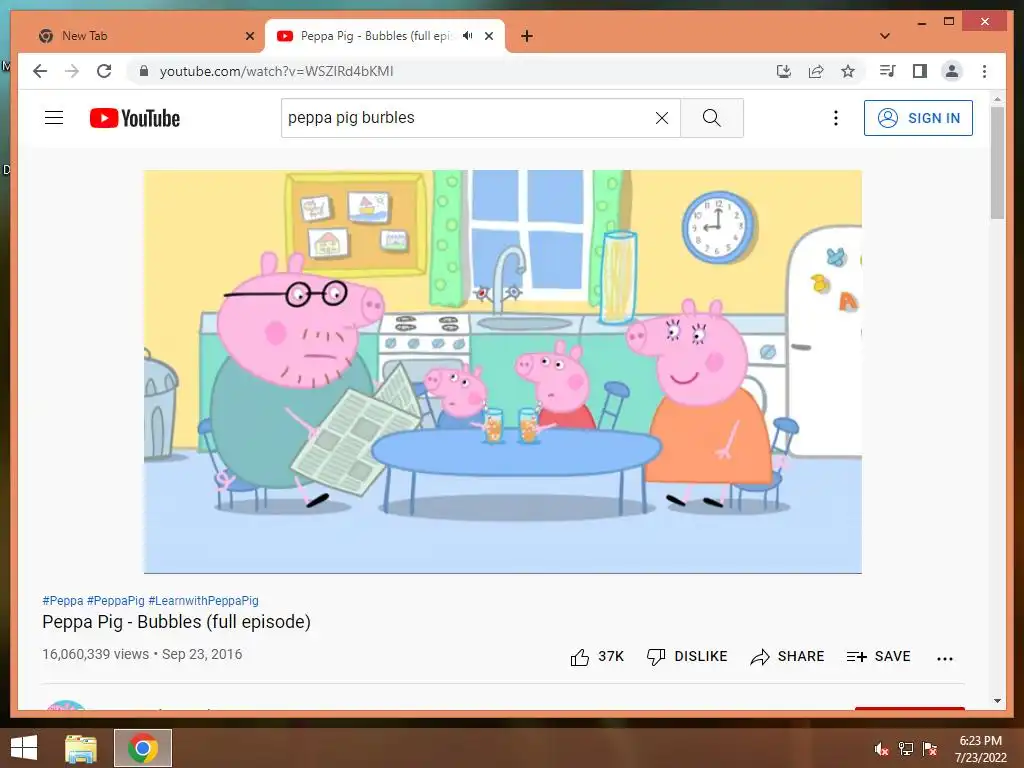Click the Chrome taskbar icon
This screenshot has width=1024, height=768.
coord(142,748)
